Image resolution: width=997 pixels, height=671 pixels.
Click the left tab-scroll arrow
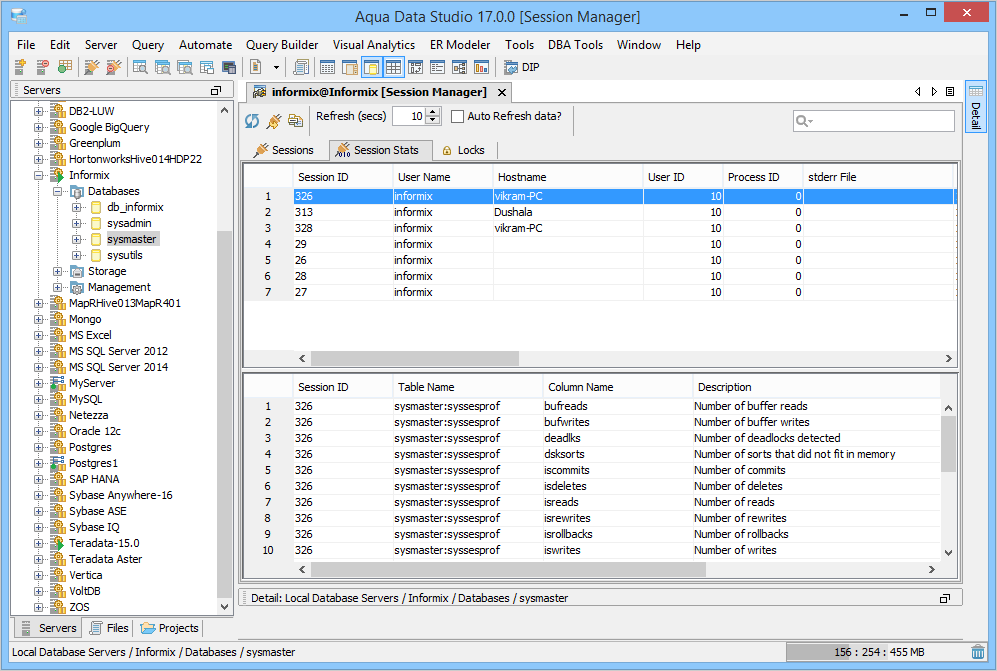918,92
